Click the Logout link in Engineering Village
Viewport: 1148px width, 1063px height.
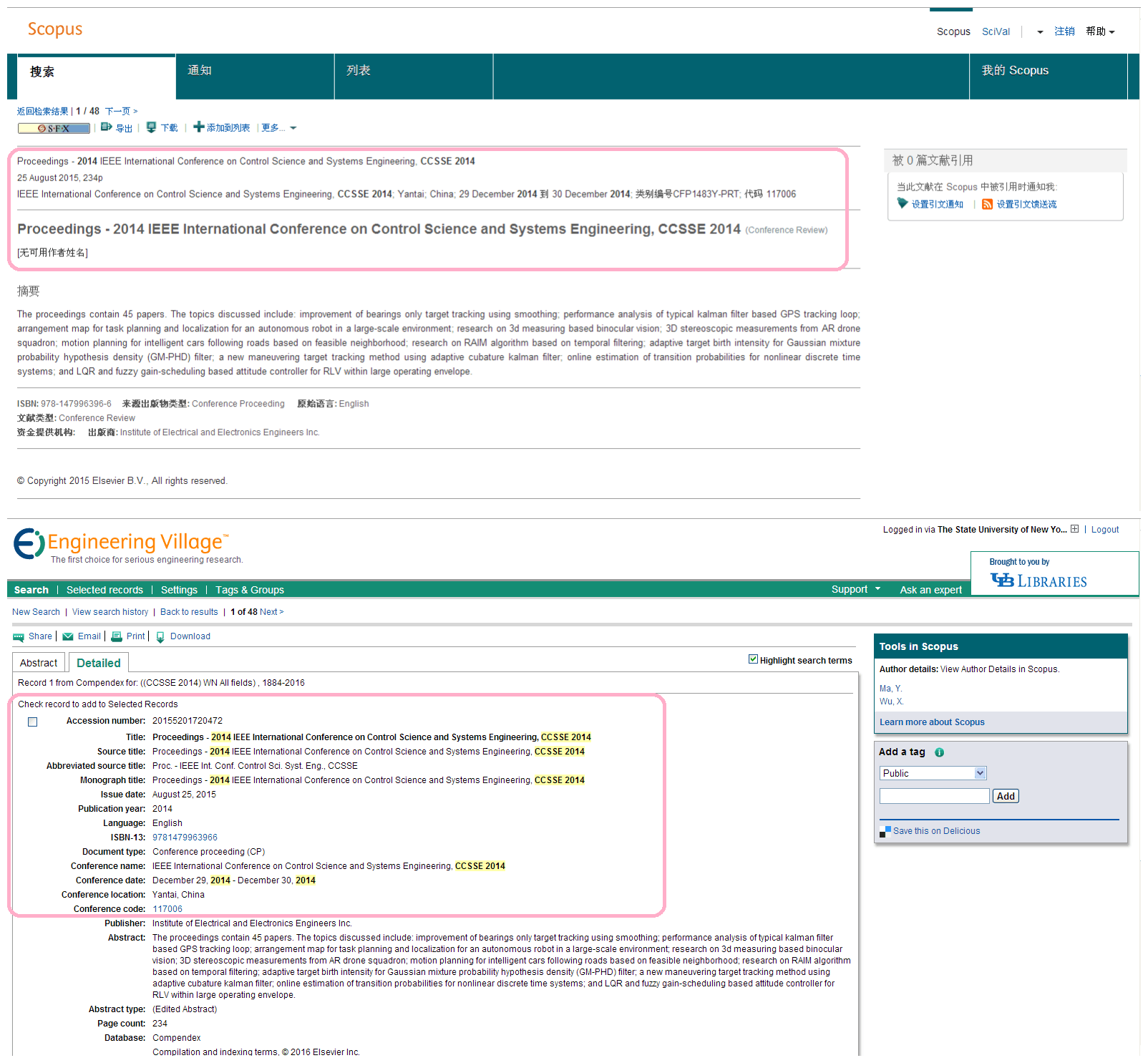click(x=1105, y=530)
